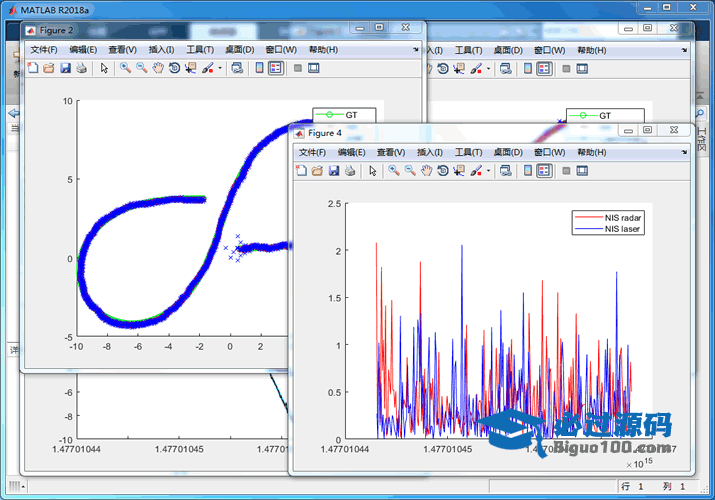The width and height of the screenshot is (715, 500).
Task: Click Show Plot Tools in Figure 4
Action: pyautogui.click(x=582, y=171)
